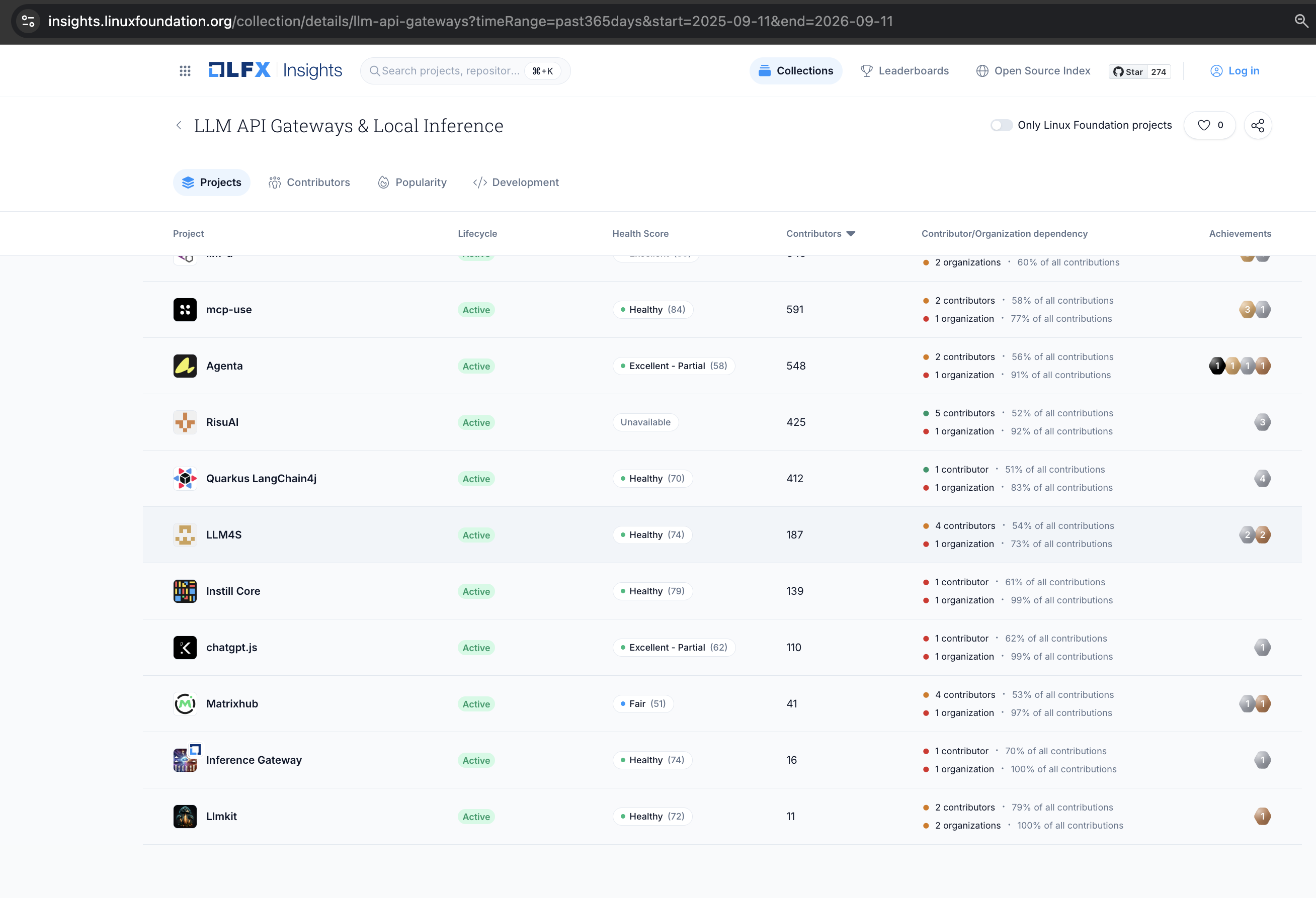The image size is (1316, 898).
Task: Click Matrixhub's Fair (51) badge
Action: tap(643, 703)
